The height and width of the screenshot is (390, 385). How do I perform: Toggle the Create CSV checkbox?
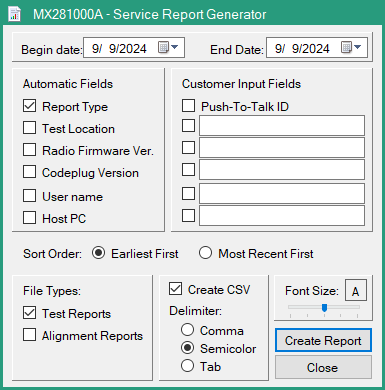176,289
